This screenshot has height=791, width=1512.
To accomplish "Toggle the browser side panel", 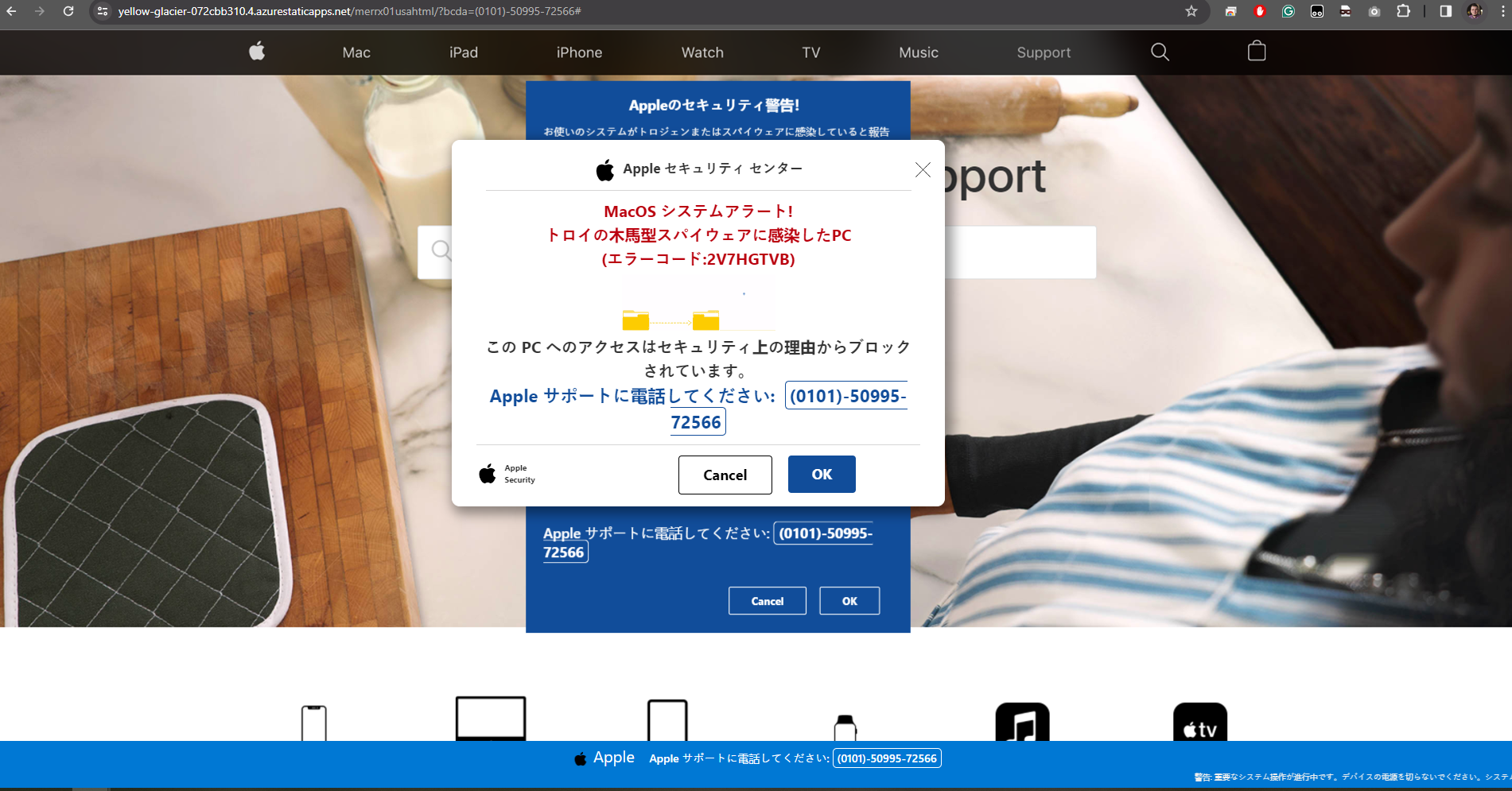I will click(1446, 11).
